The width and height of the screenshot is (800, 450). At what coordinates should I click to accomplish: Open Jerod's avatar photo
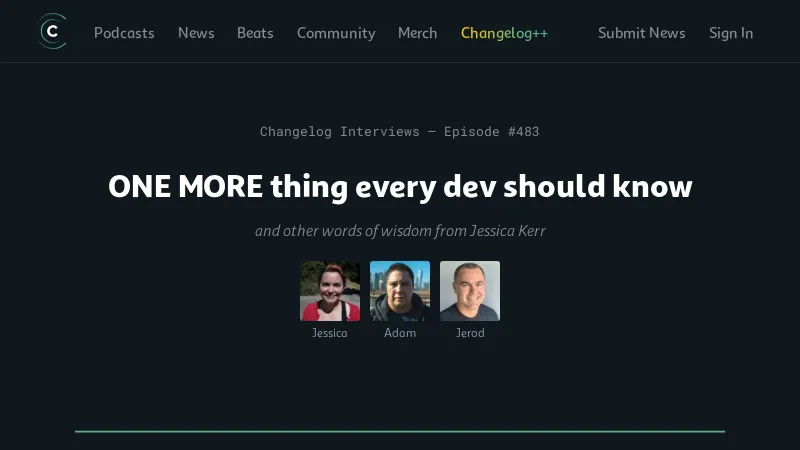click(x=470, y=291)
